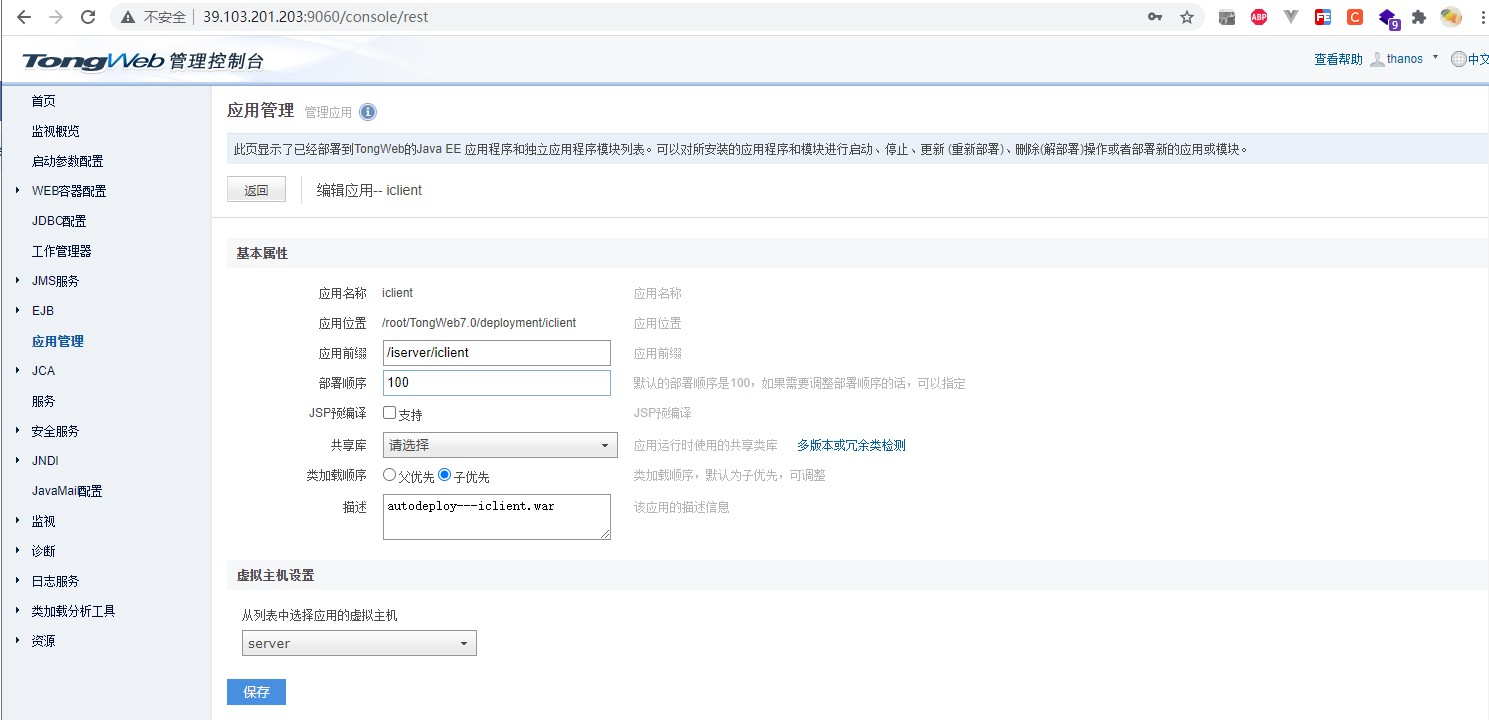The height and width of the screenshot is (720, 1489).
Task: Open the thanos user menu arrow
Action: 1436,57
